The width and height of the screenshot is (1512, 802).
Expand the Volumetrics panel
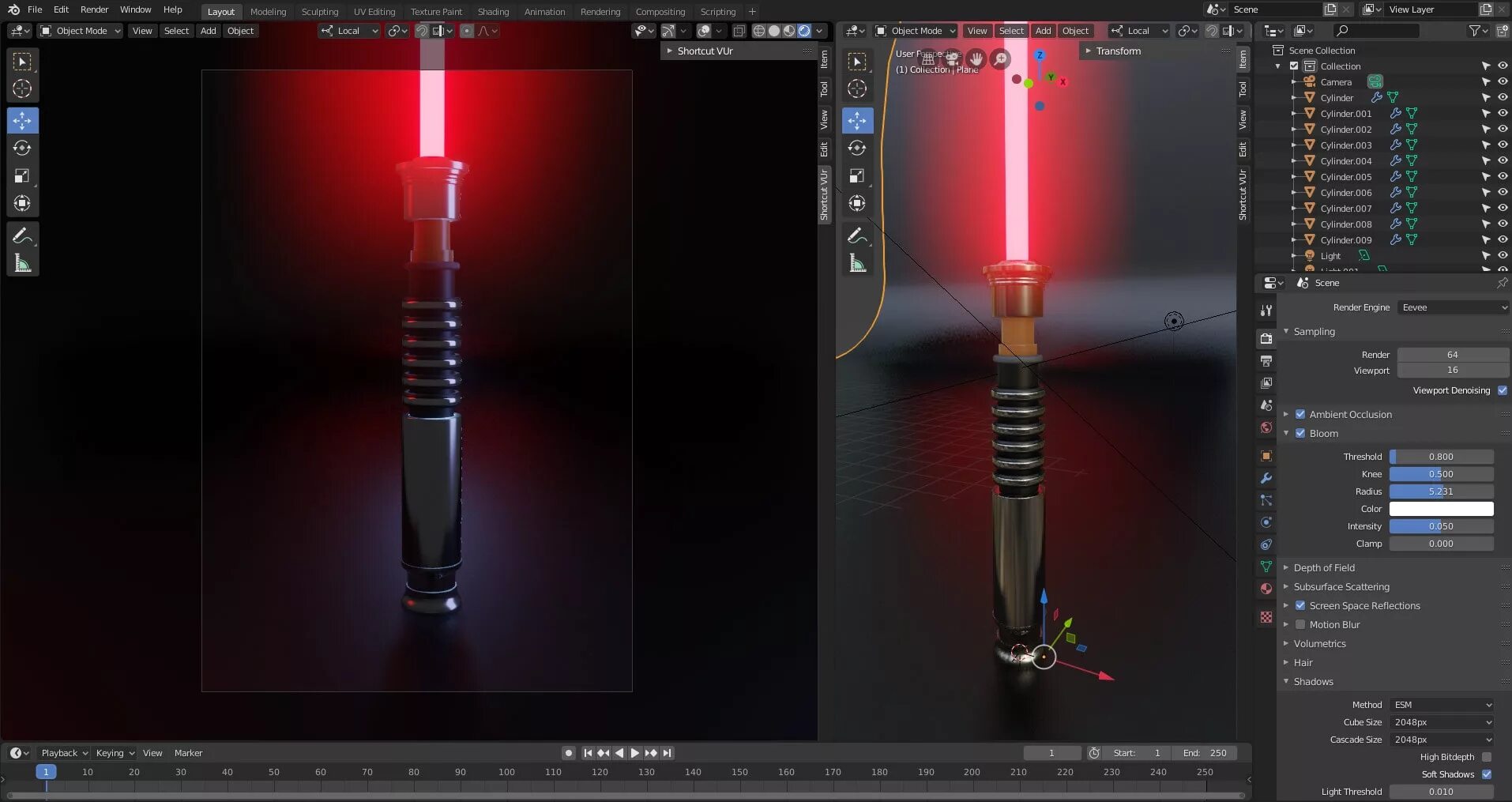click(1319, 643)
